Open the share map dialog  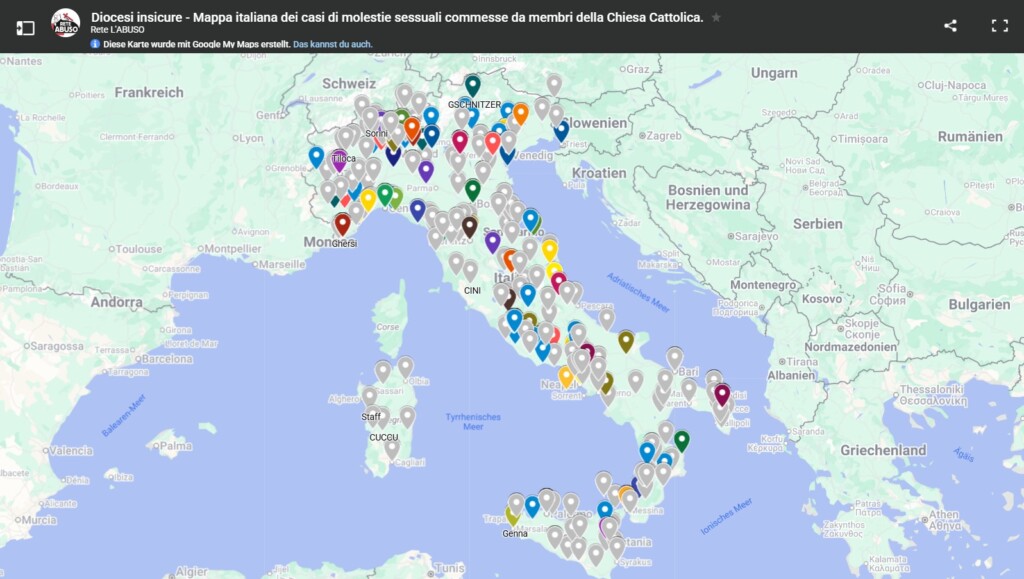point(950,26)
